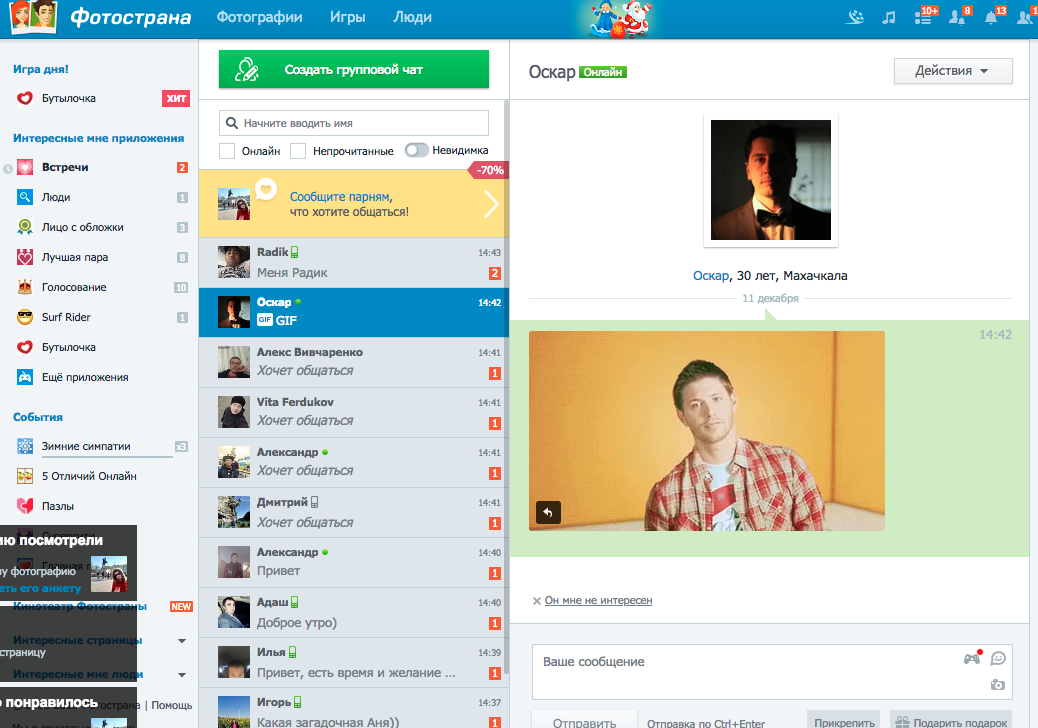Open Оскар profile name link

(710, 276)
